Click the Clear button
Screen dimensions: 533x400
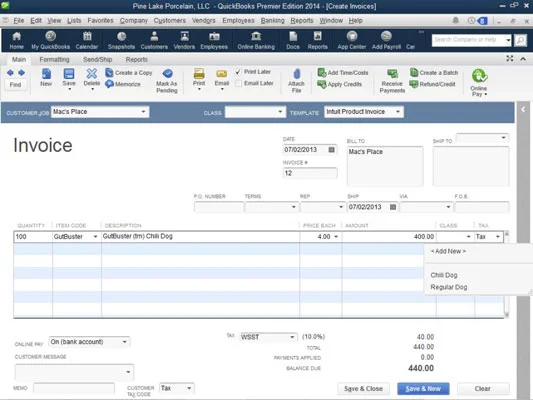point(483,389)
